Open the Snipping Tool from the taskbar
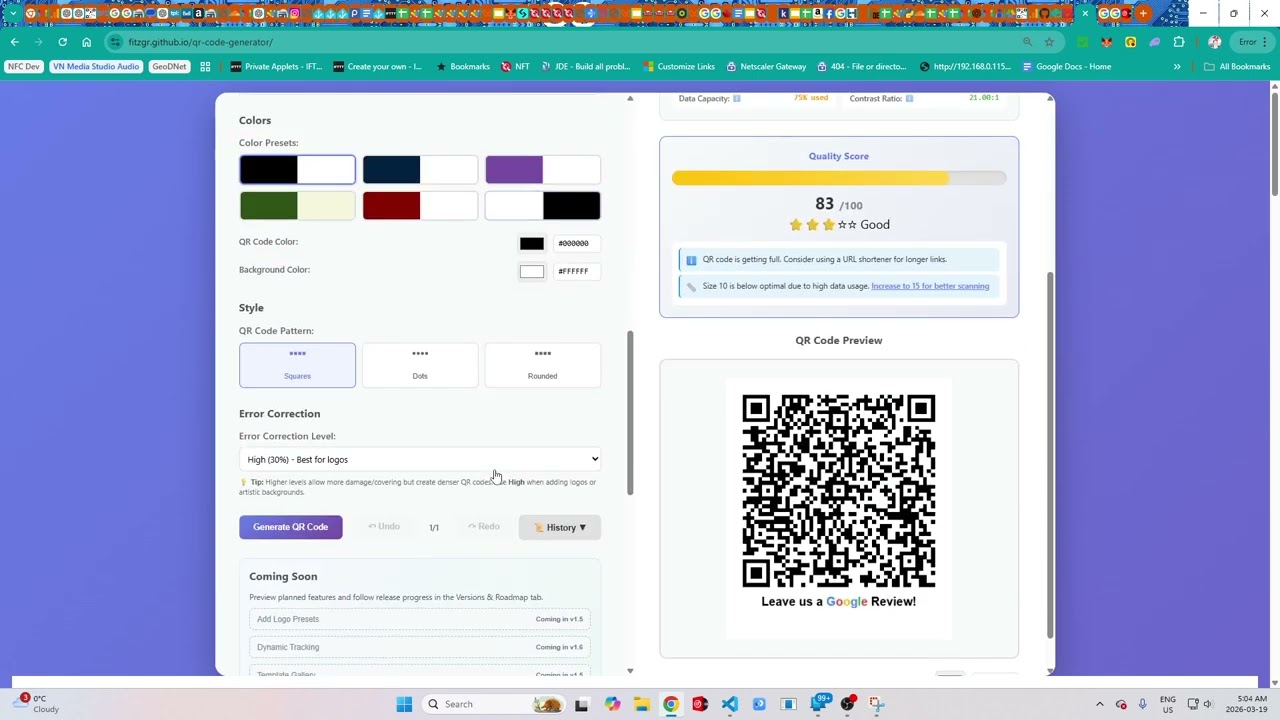This screenshot has width=1280, height=720. [877, 704]
